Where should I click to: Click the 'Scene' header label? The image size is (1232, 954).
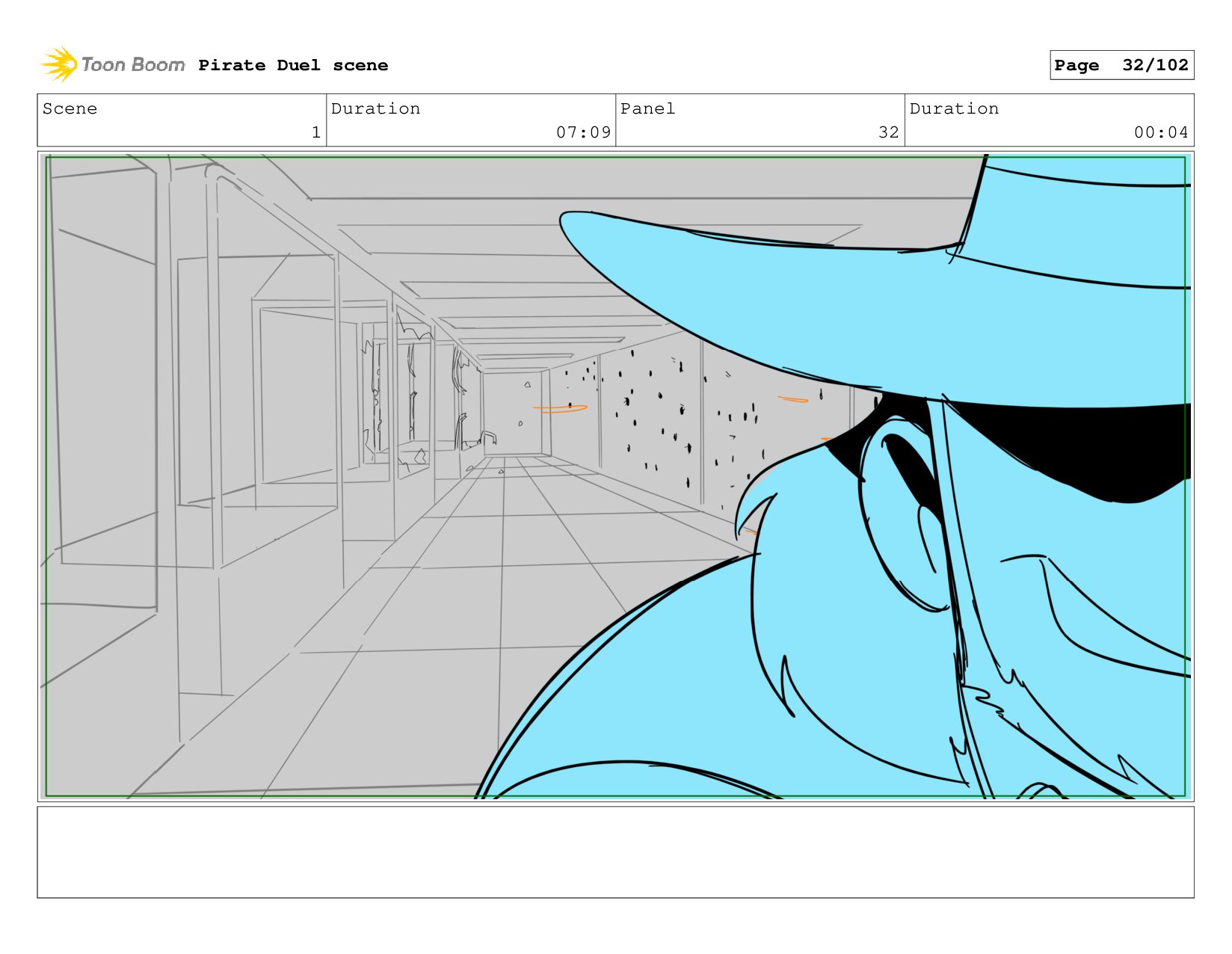[70, 108]
